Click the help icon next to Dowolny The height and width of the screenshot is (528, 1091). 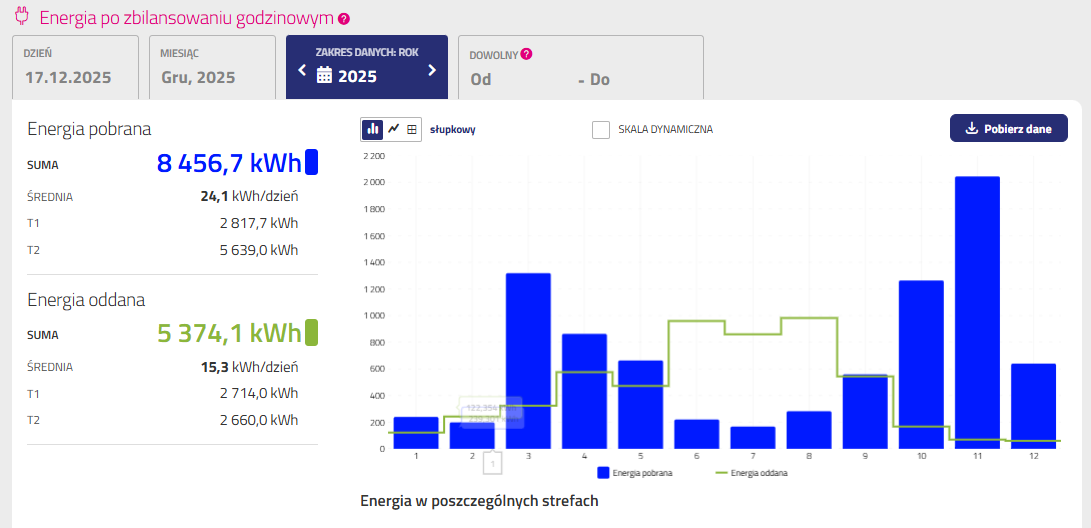tap(526, 54)
